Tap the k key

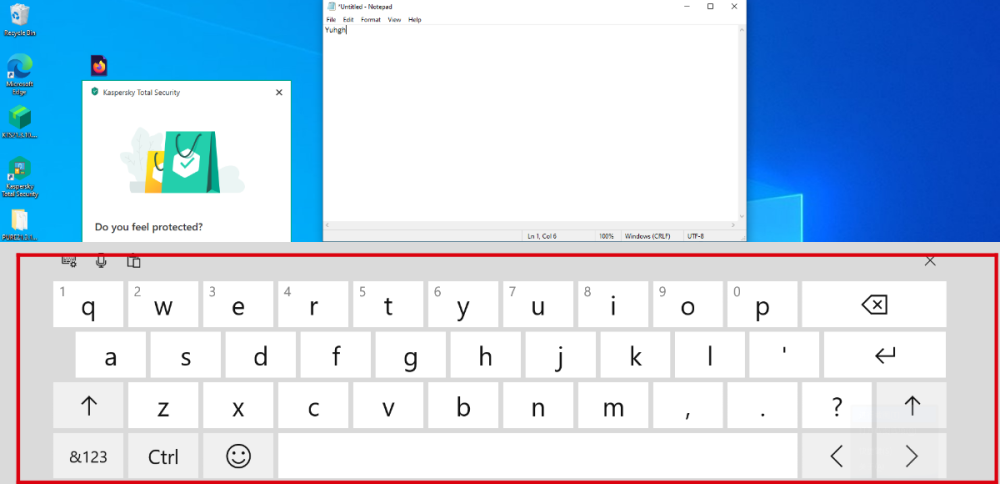pyautogui.click(x=635, y=355)
